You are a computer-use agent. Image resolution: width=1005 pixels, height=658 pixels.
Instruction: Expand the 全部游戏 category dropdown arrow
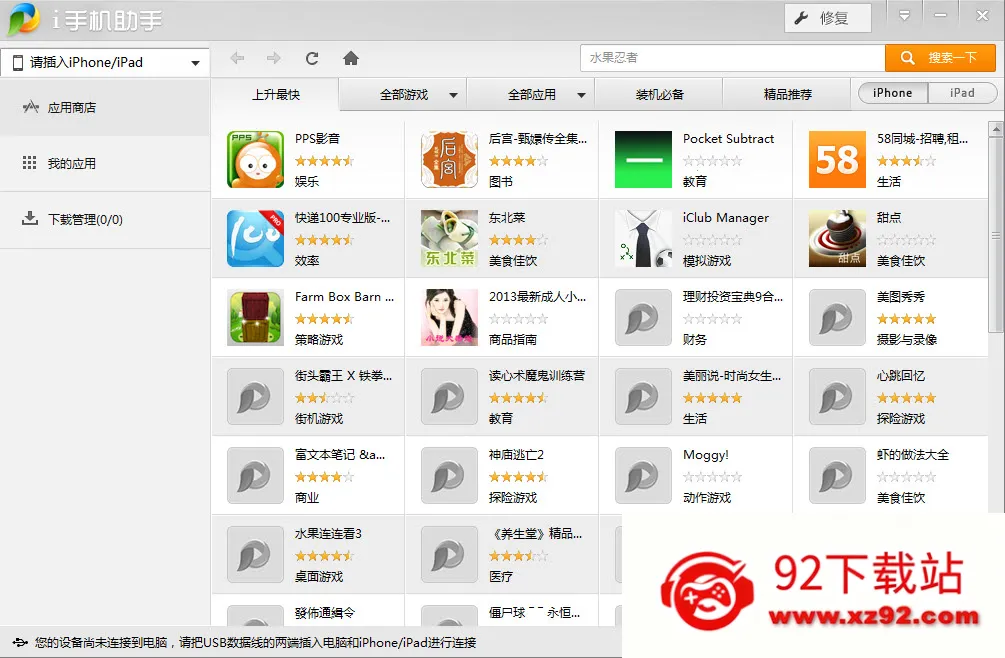(453, 95)
